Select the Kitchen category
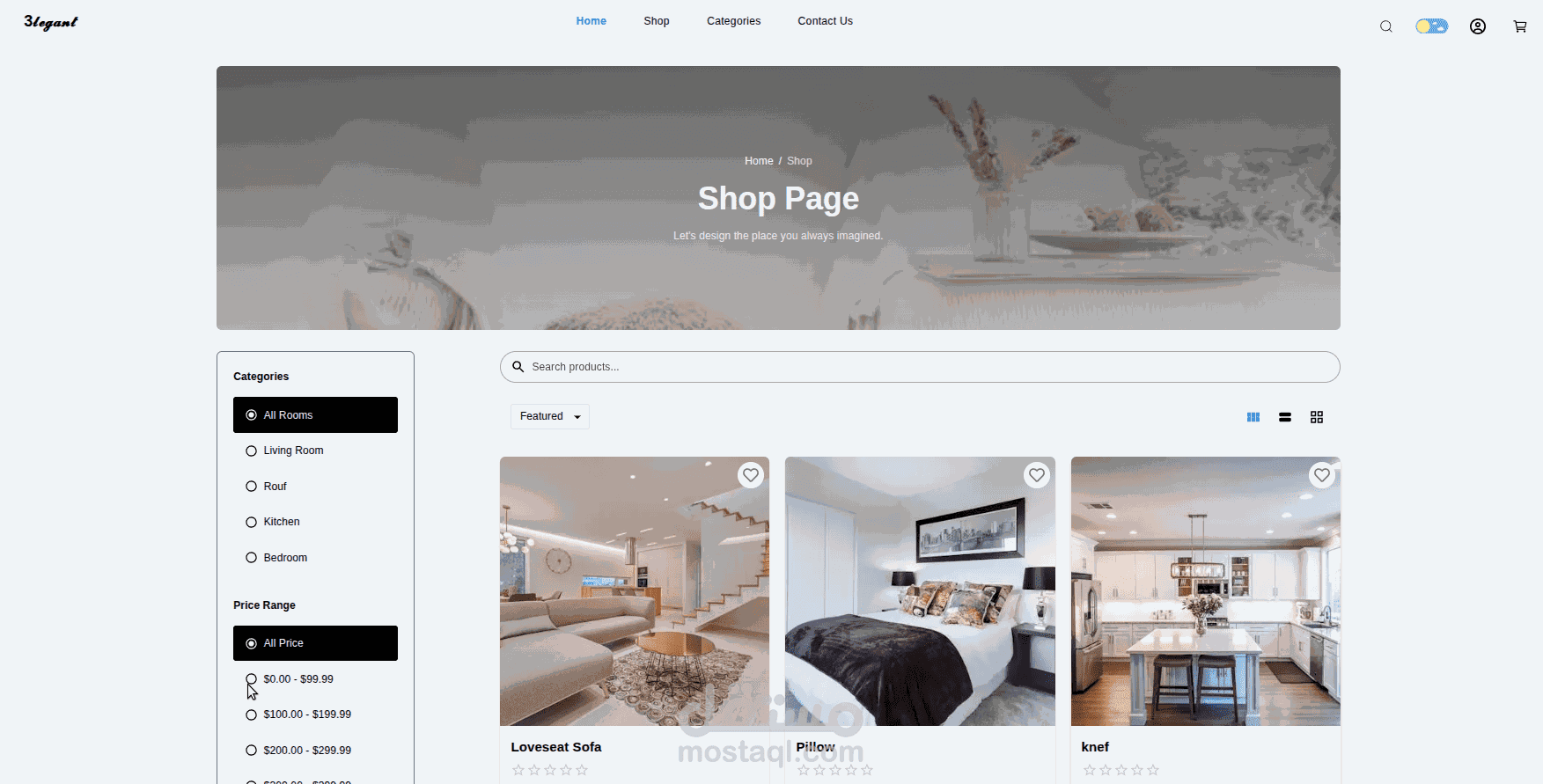 [x=315, y=522]
